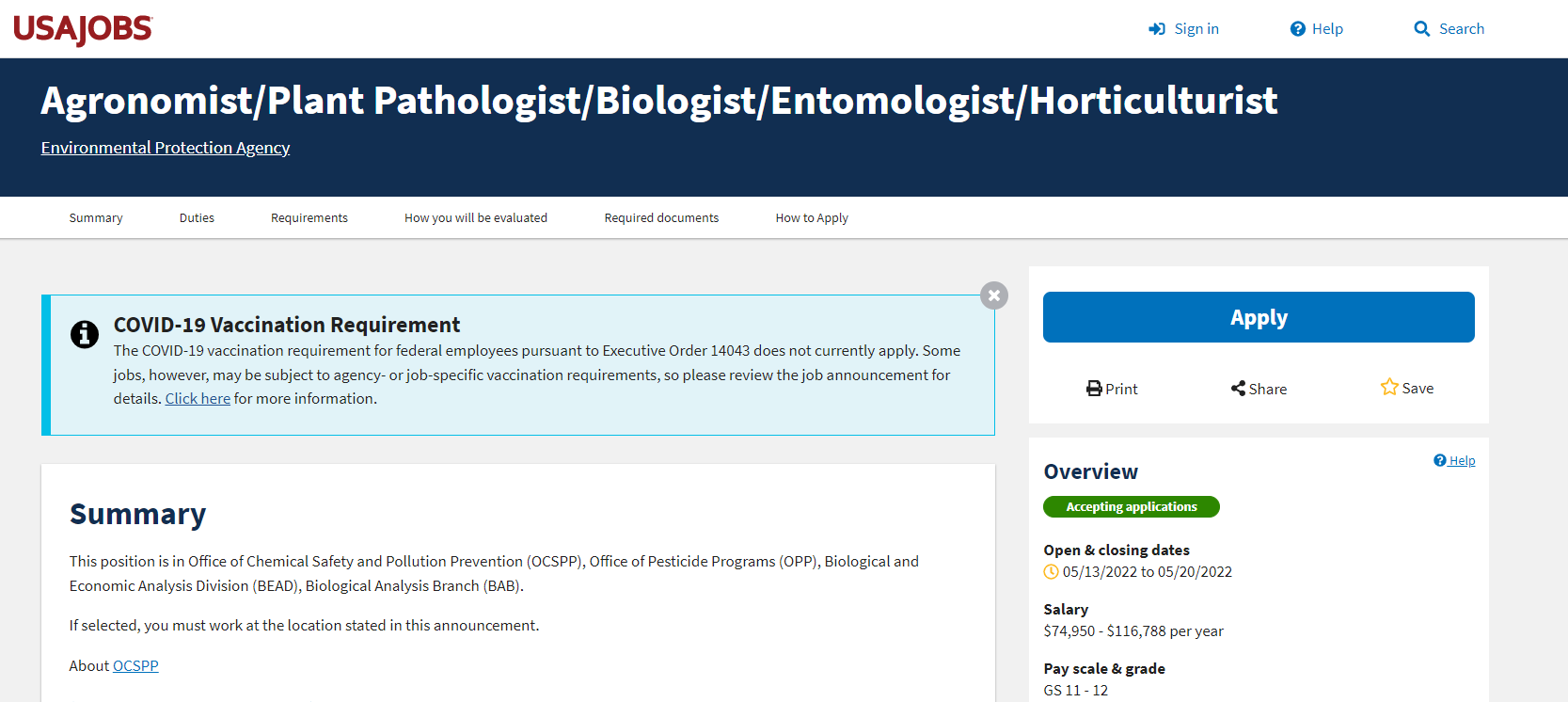
Task: Jump to the Duties section tab
Action: click(197, 218)
